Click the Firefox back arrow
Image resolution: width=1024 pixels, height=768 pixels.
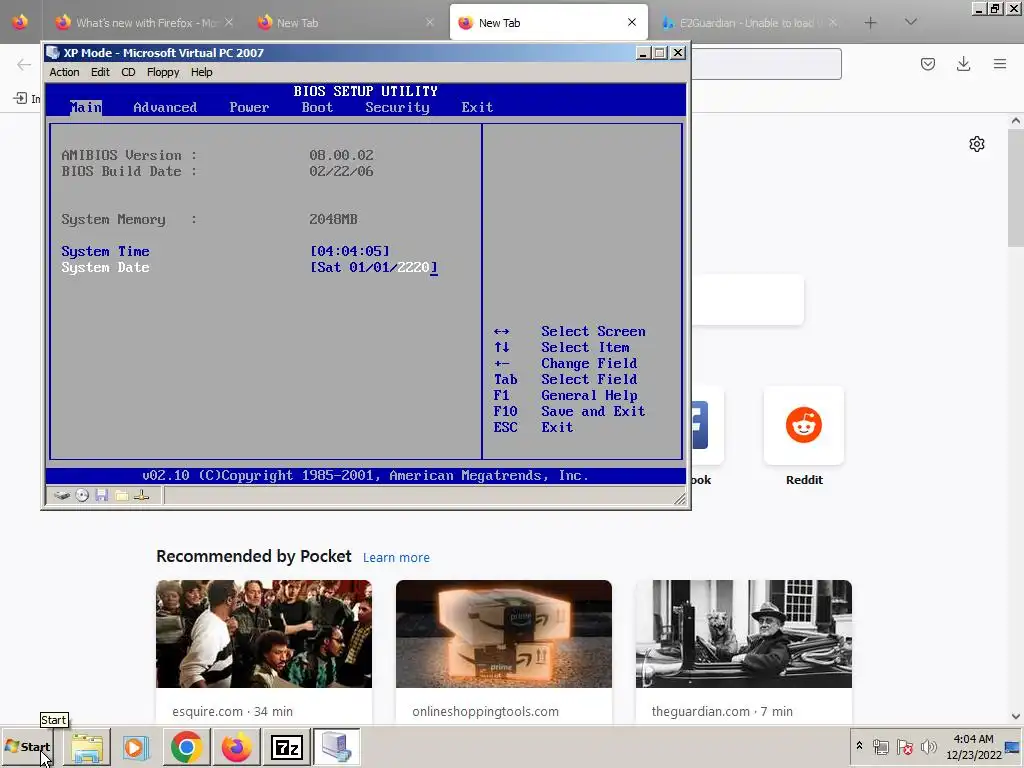coord(24,64)
